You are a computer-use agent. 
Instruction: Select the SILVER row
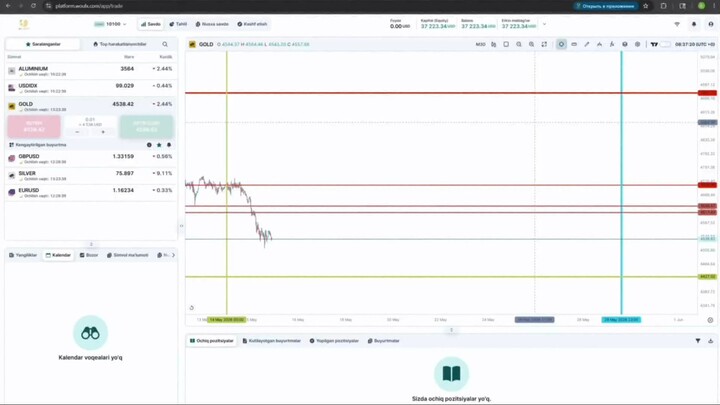click(x=90, y=175)
